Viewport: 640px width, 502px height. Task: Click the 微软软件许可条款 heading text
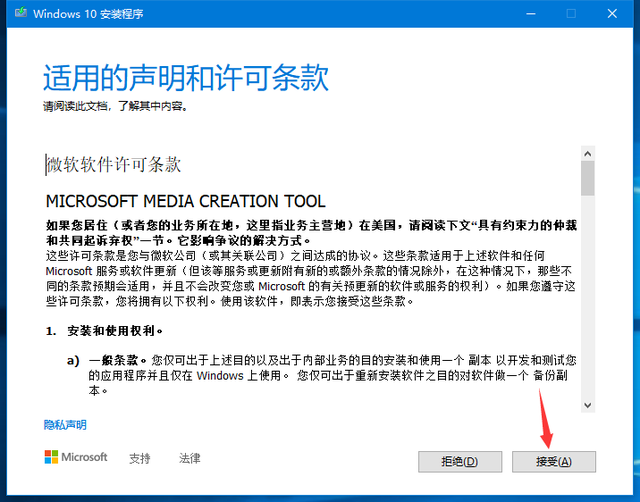click(113, 164)
